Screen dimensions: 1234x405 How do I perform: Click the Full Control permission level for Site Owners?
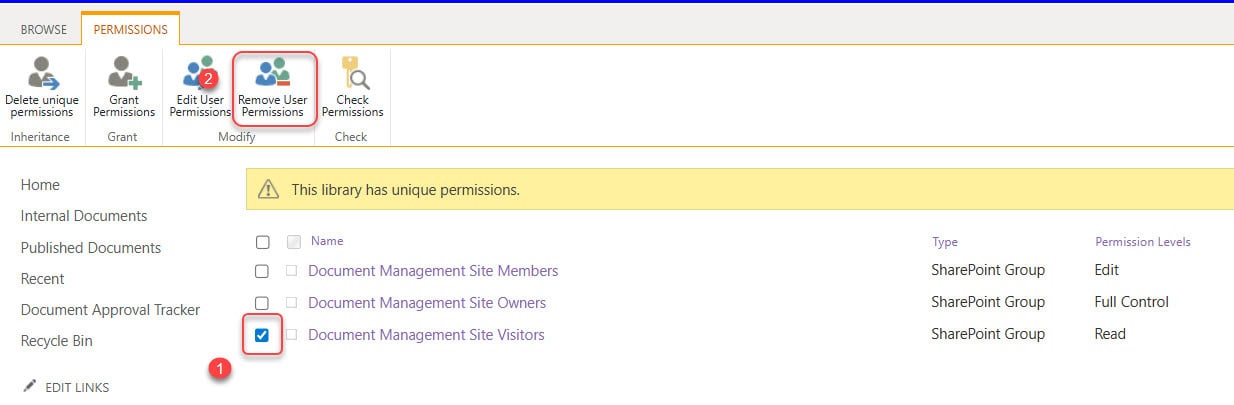pyautogui.click(x=1132, y=302)
